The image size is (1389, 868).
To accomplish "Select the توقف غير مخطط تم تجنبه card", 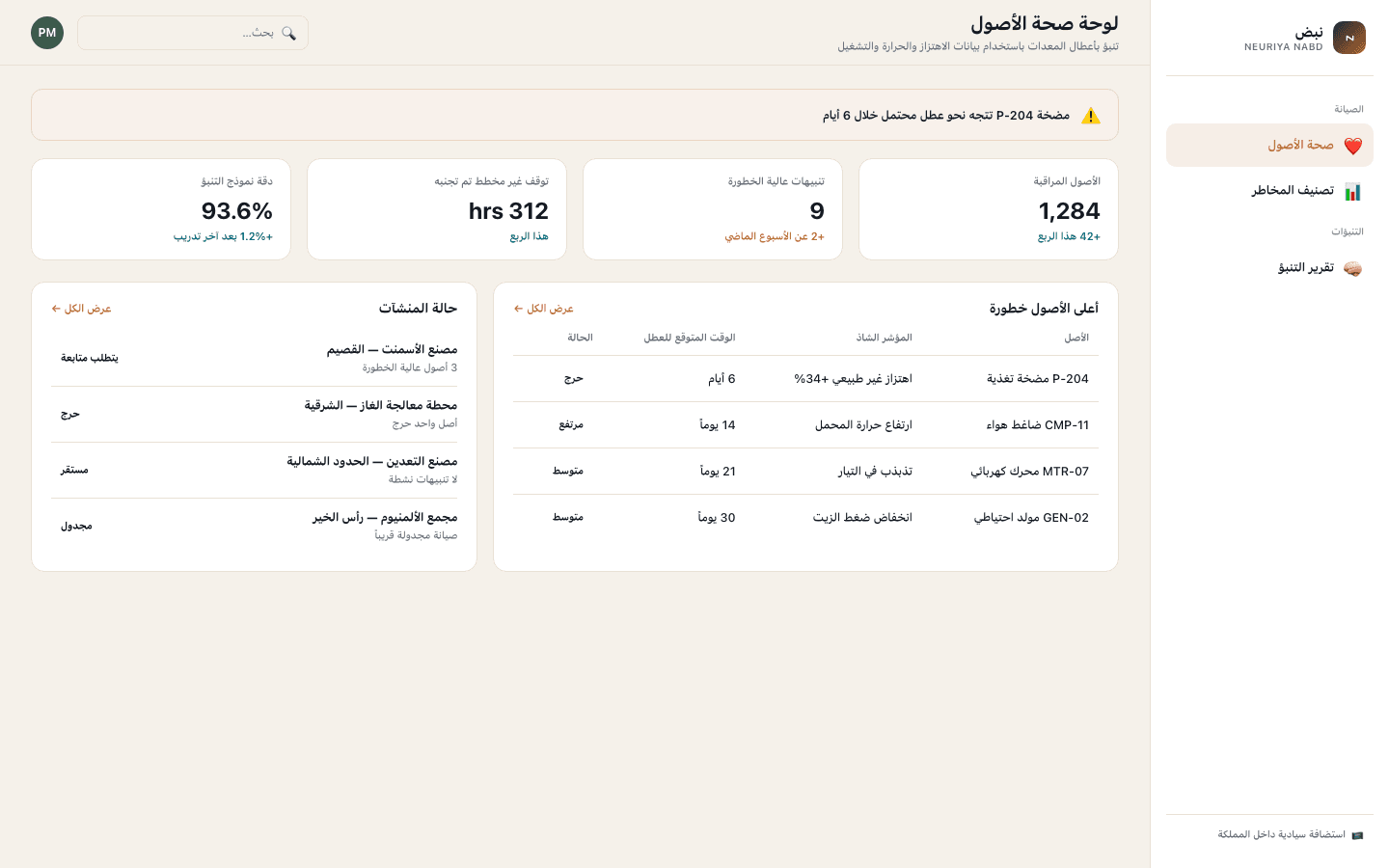I will click(437, 209).
